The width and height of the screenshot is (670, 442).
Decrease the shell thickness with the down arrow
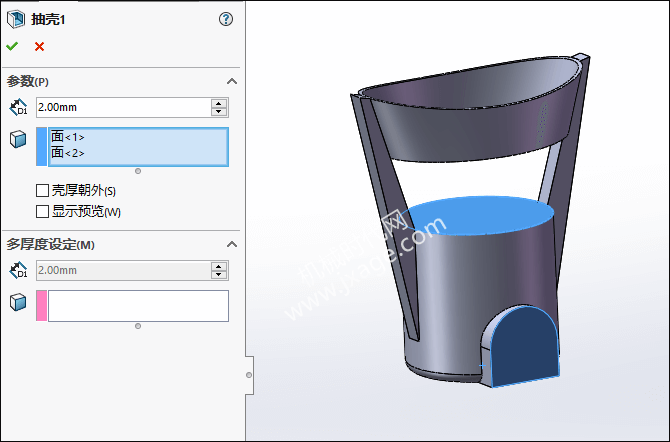pyautogui.click(x=219, y=112)
